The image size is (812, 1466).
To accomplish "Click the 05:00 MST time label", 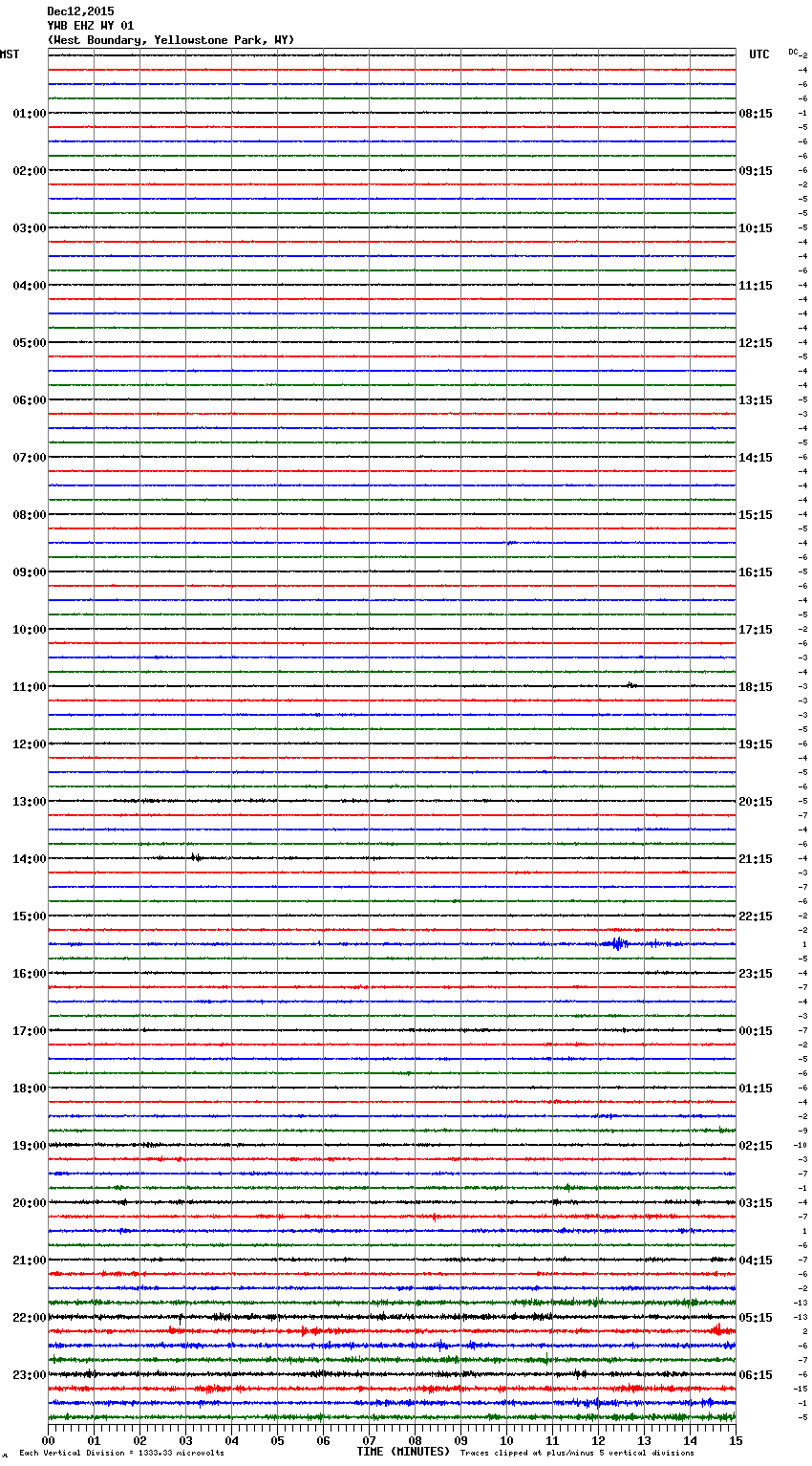I will [30, 343].
